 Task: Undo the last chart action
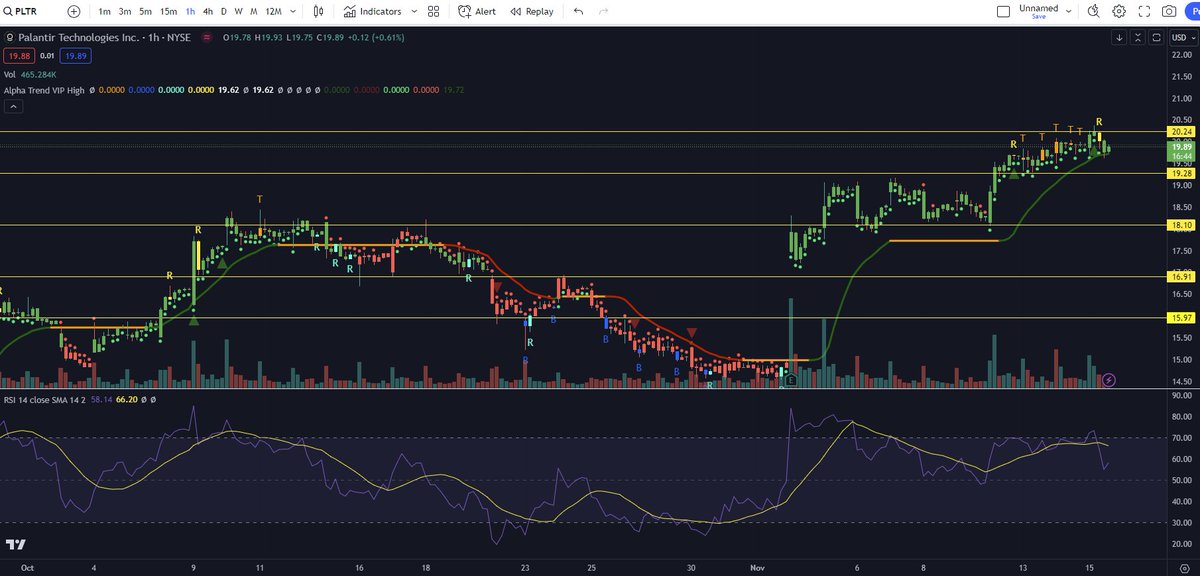578,12
